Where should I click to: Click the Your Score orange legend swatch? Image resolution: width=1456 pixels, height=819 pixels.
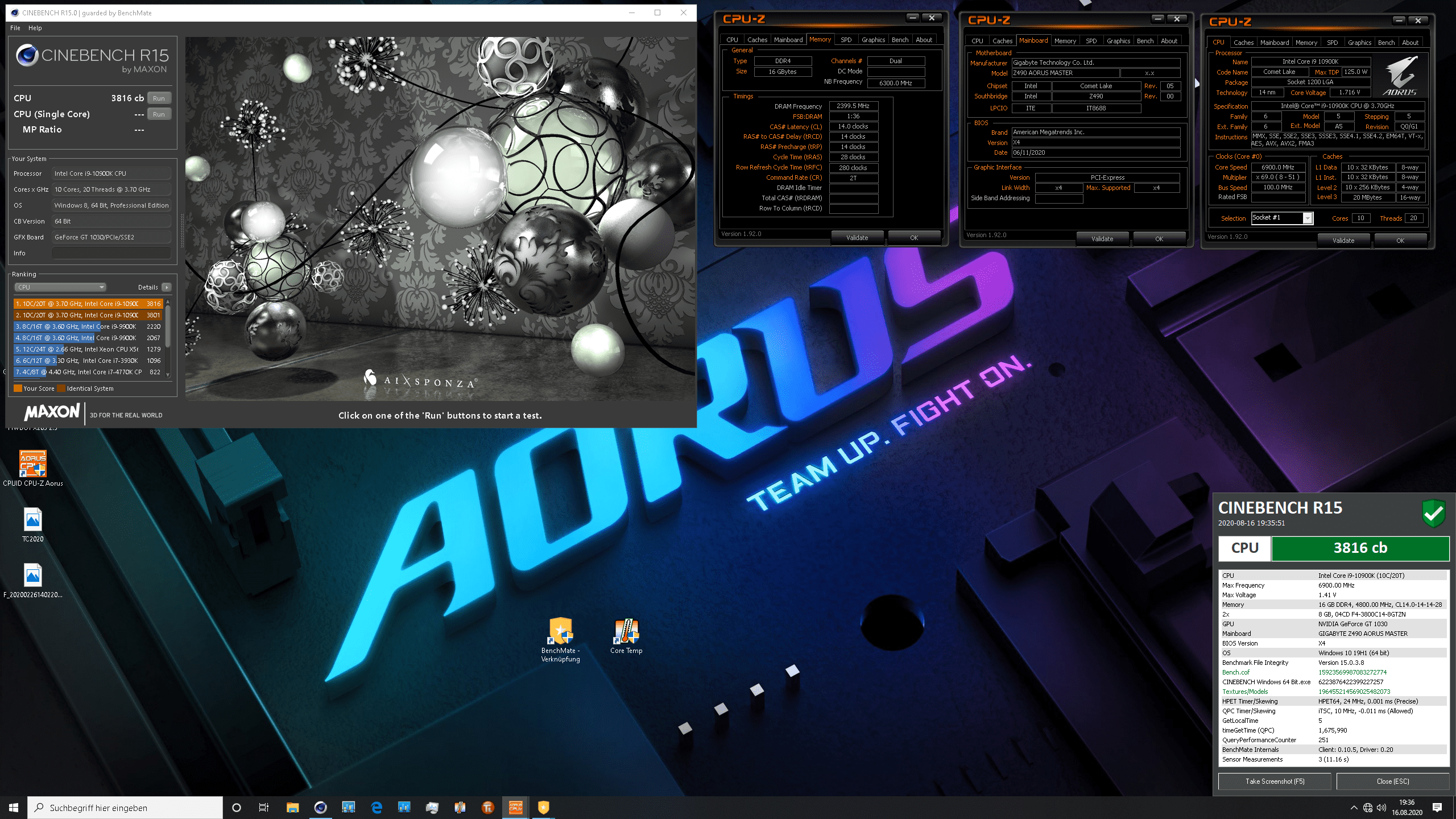click(x=18, y=388)
